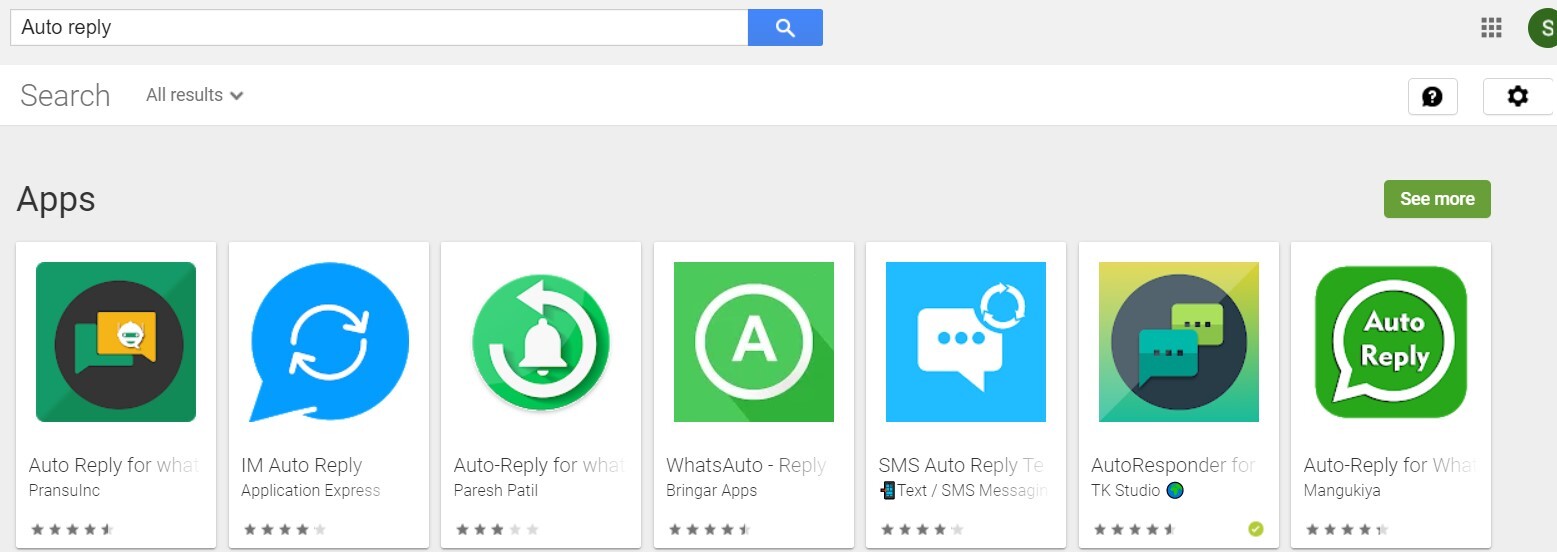Open the SMS Auto Reply chat bubble icon
Viewport: 1557px width, 552px height.
(x=966, y=342)
